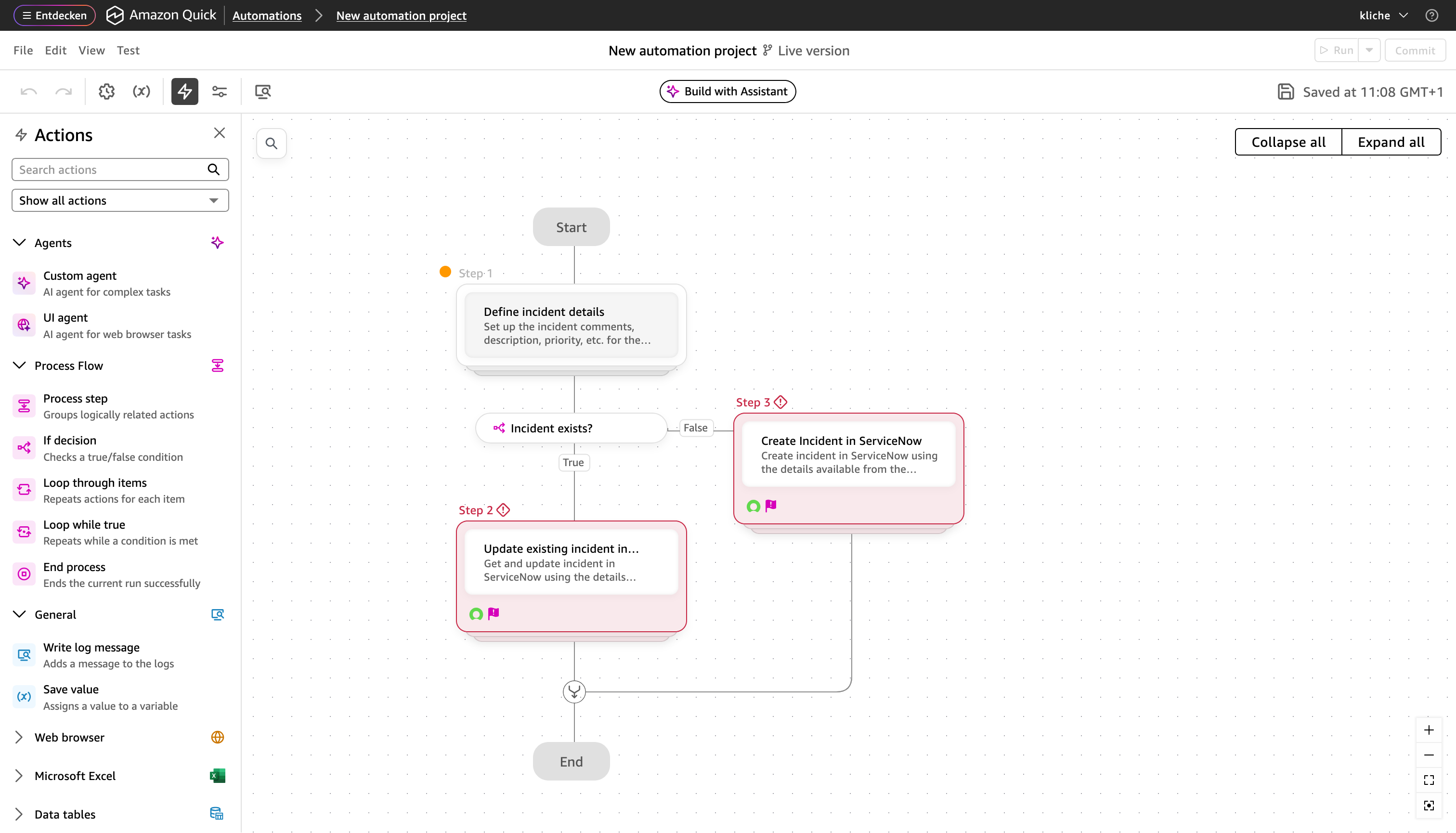Click the fit-to-screen canvas icon
Image resolution: width=1456 pixels, height=833 pixels.
pyautogui.click(x=1429, y=780)
